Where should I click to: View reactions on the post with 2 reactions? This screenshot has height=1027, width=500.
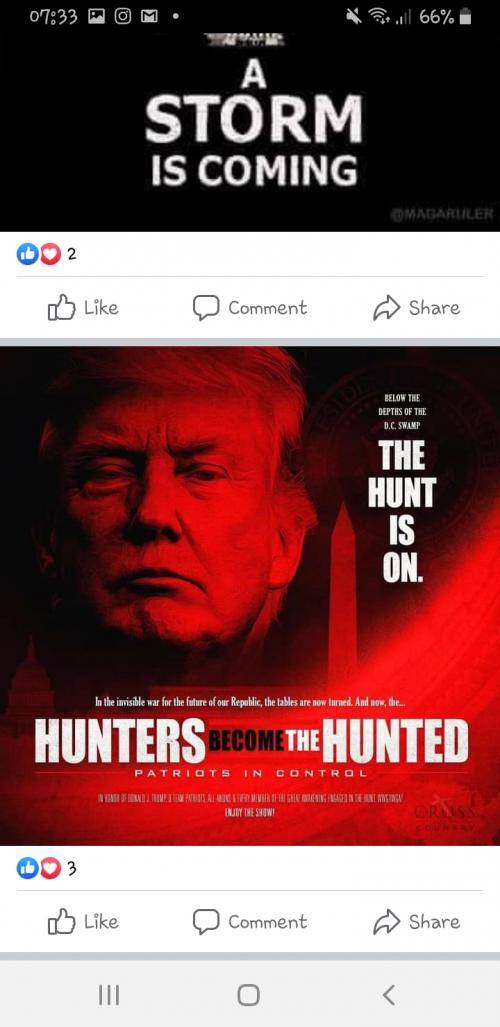[x=47, y=253]
